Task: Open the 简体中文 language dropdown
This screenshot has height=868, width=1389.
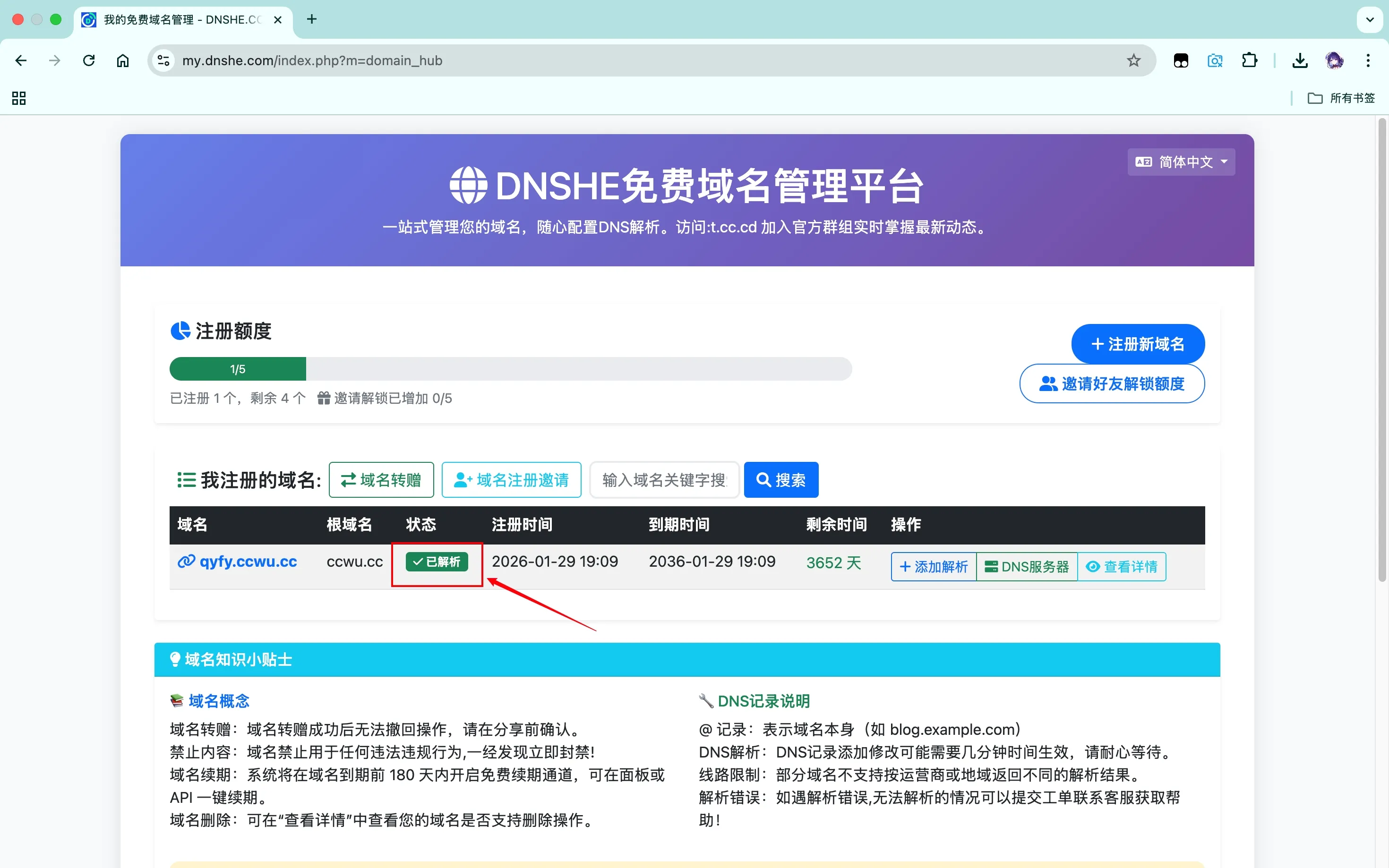Action: point(1181,162)
